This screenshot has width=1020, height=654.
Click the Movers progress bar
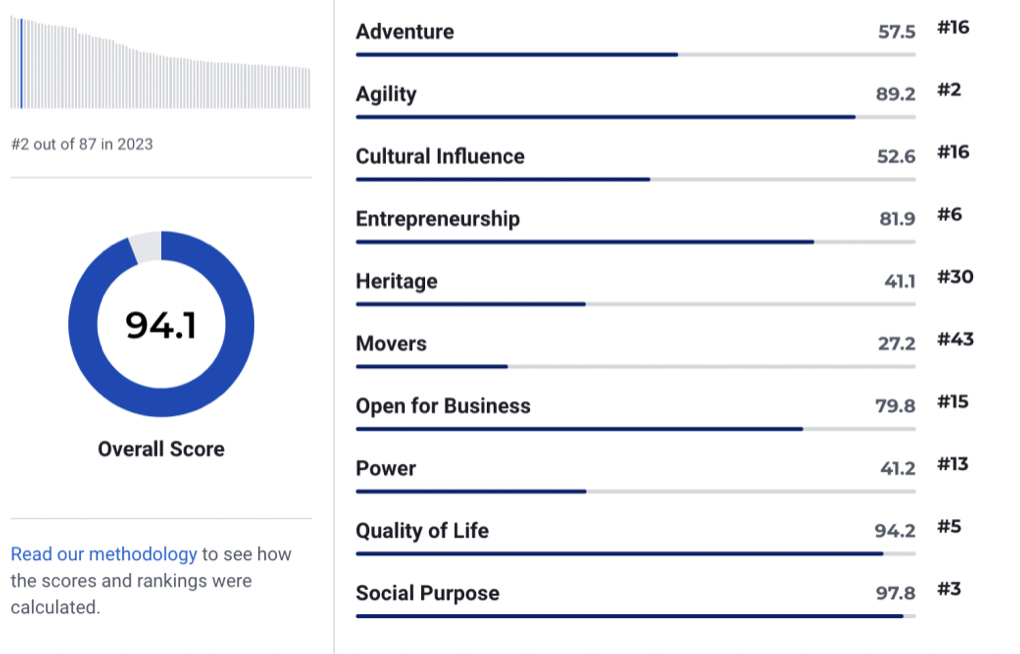tap(635, 367)
